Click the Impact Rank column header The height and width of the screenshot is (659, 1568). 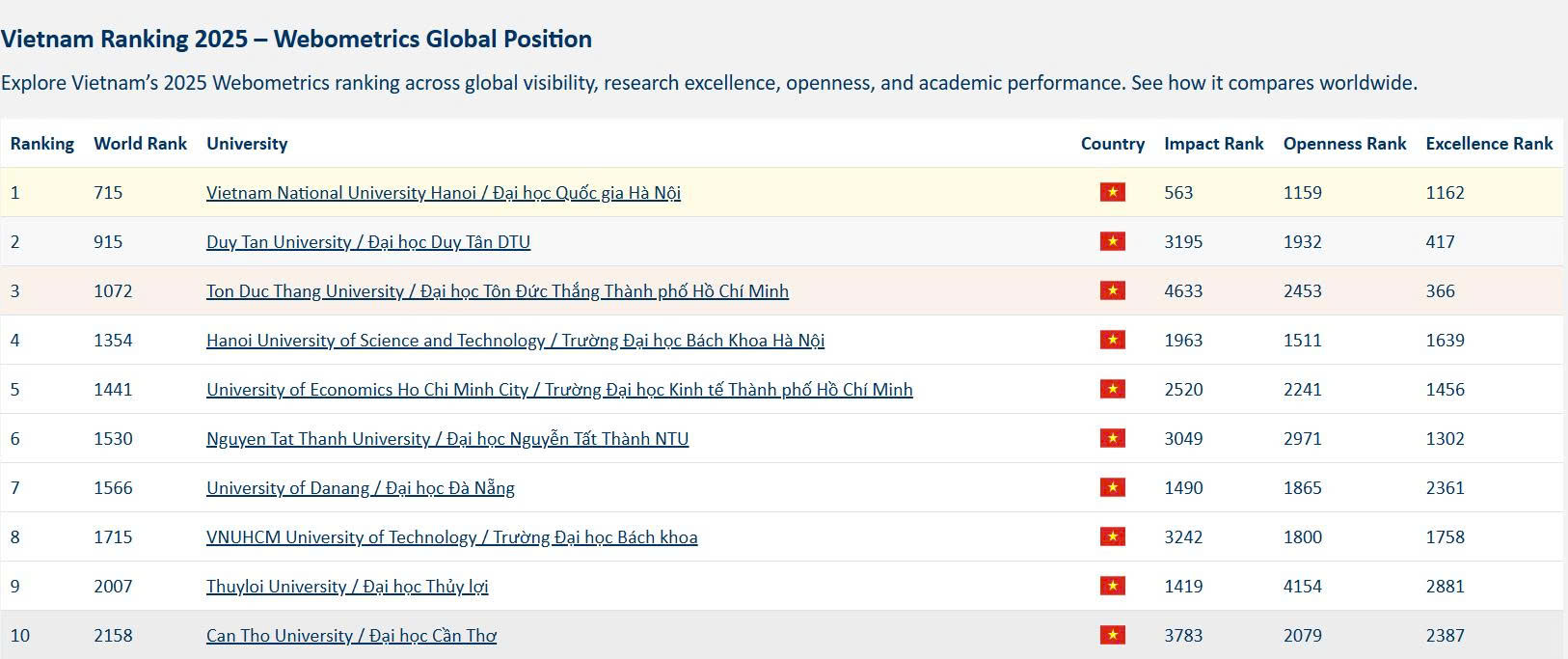coord(1213,144)
